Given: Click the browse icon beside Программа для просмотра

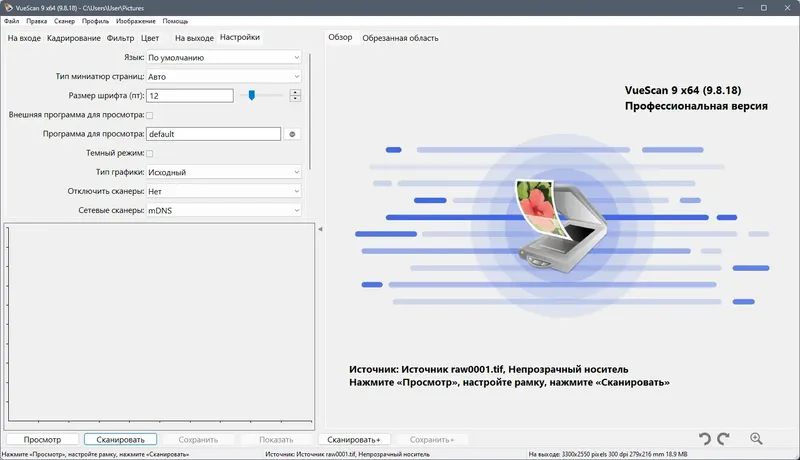Looking at the screenshot, I should (292, 134).
